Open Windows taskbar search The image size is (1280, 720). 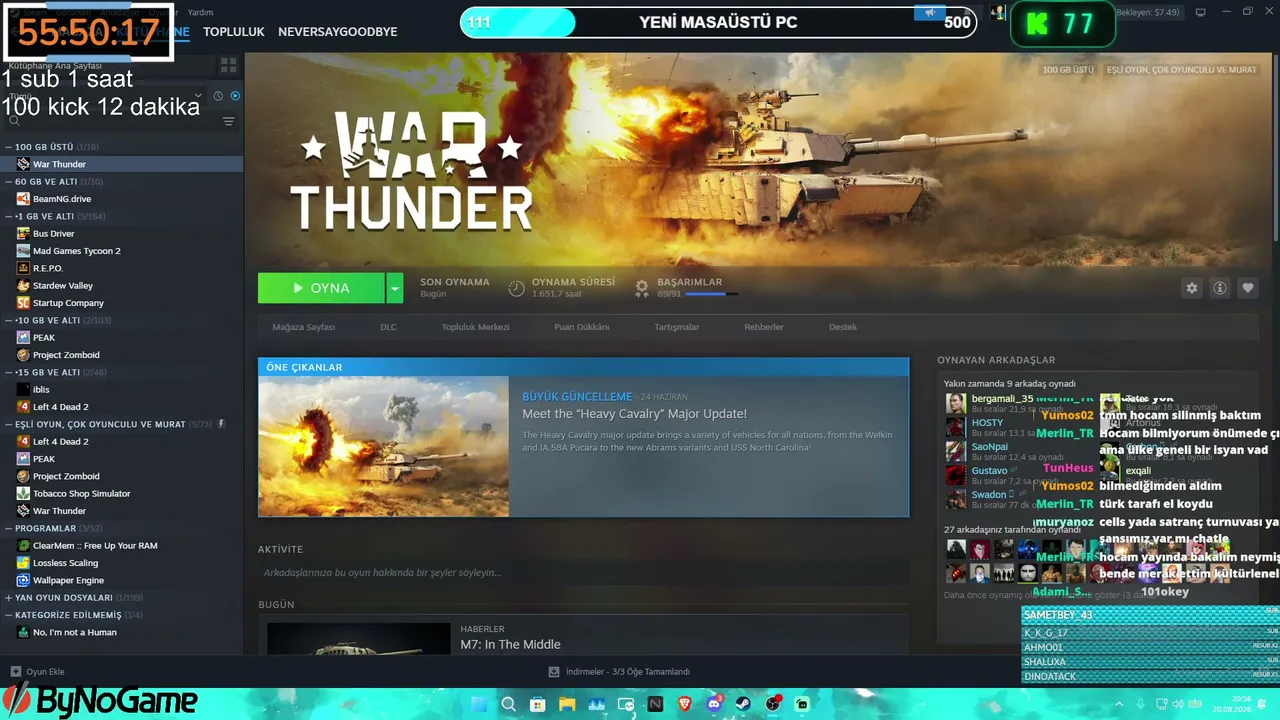point(508,704)
